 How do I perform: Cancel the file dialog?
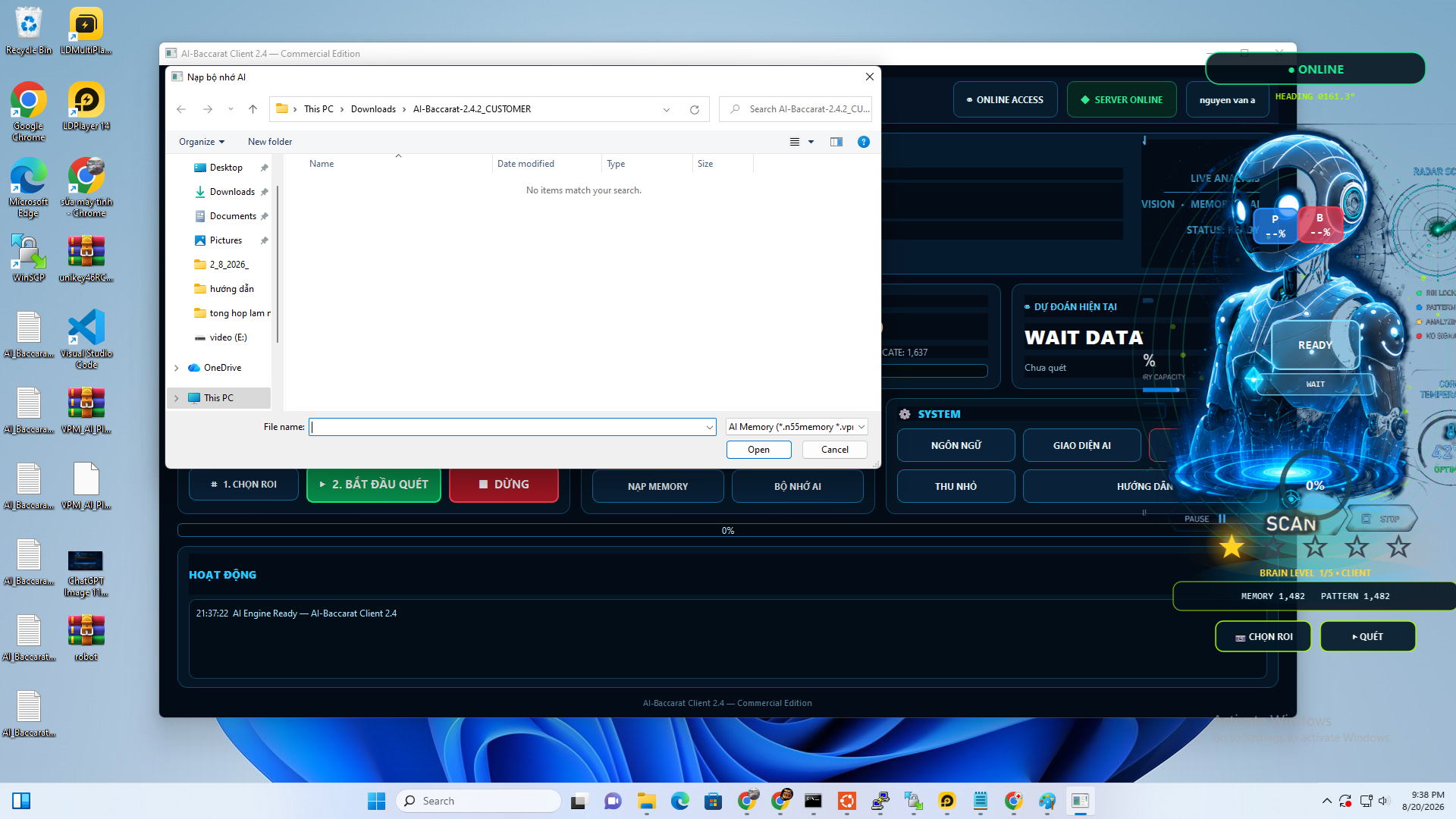[835, 450]
